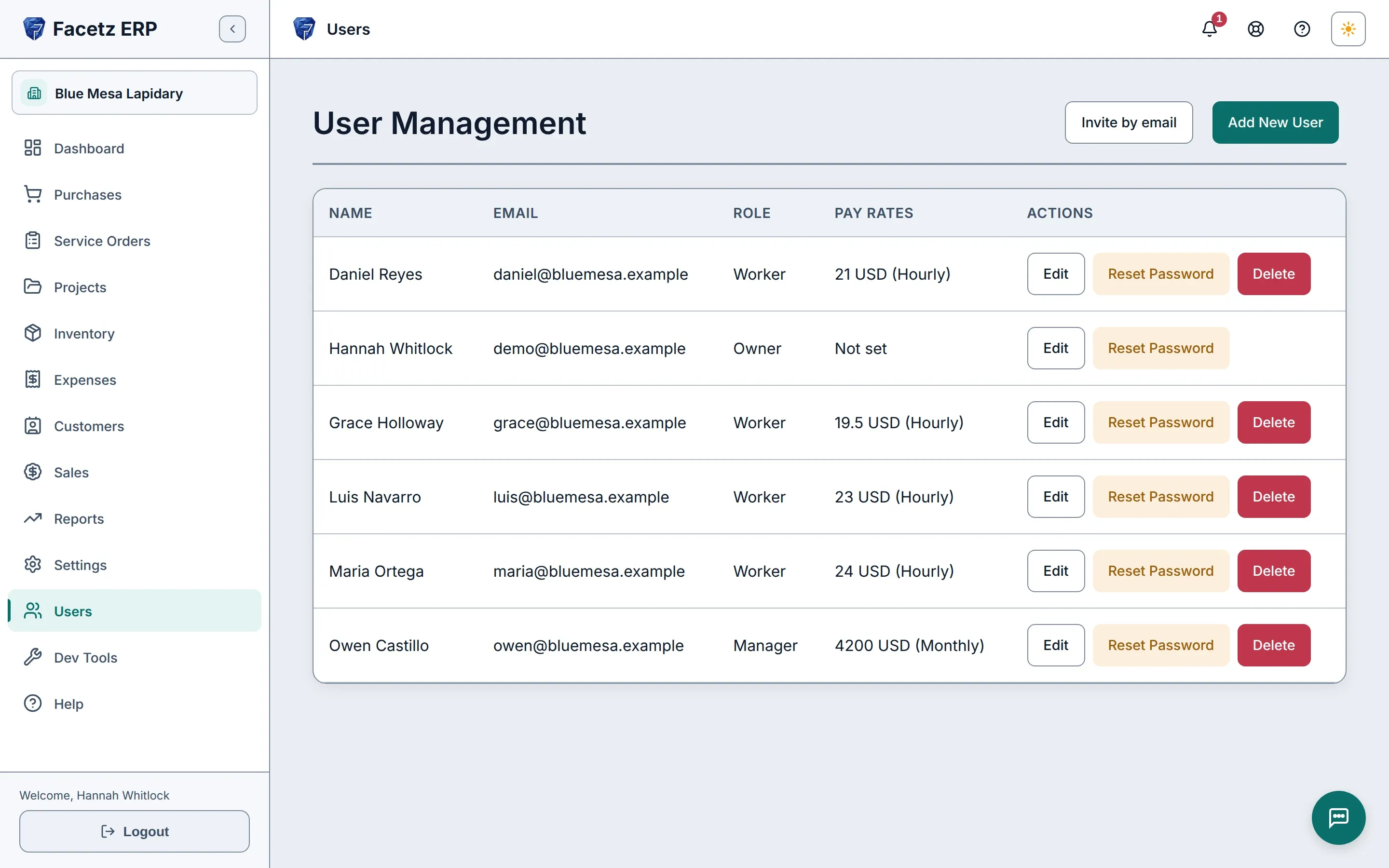Open the Help sidebar item
1389x868 pixels.
(134, 704)
